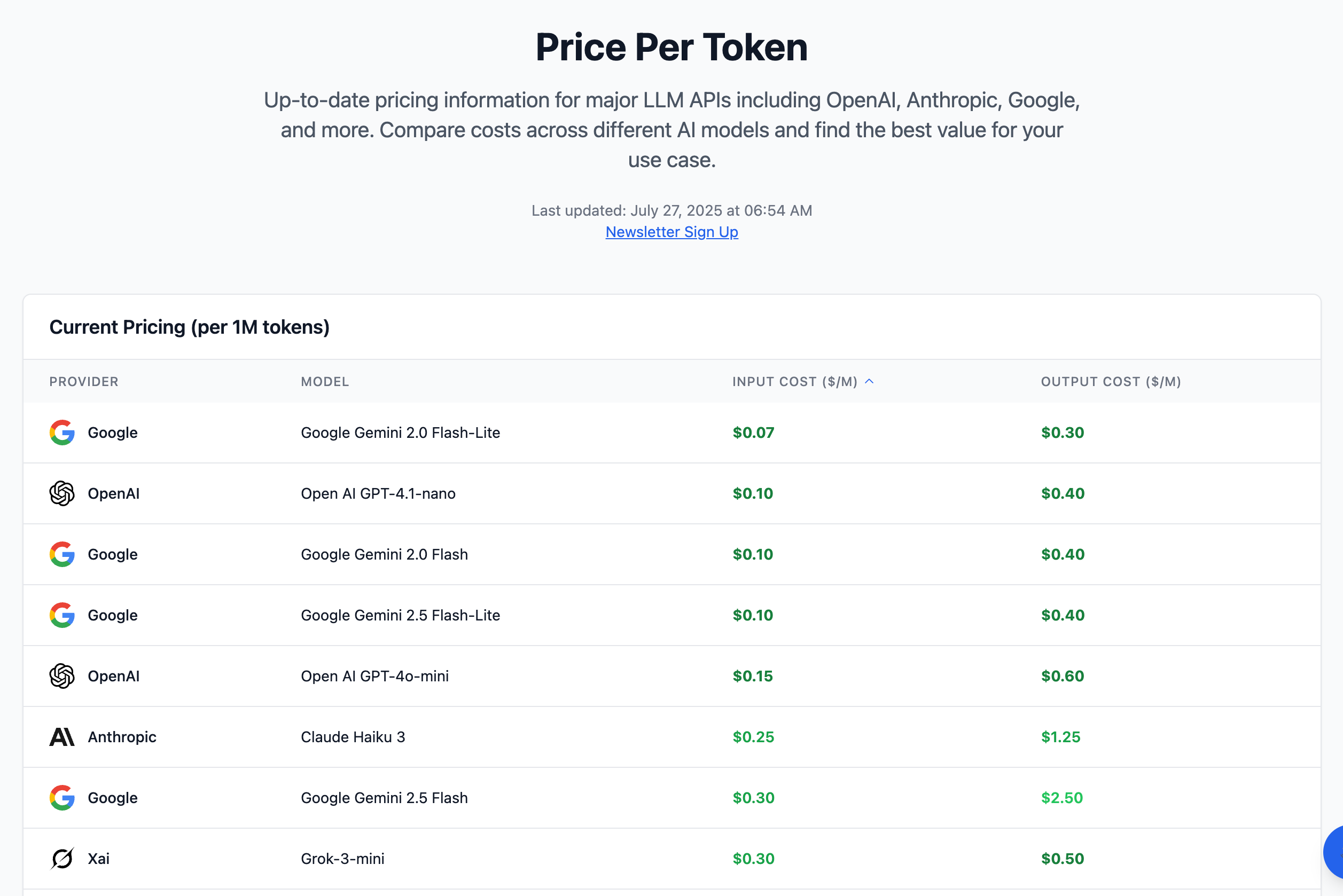The width and height of the screenshot is (1343, 896).
Task: Sort the table by the Provider column header
Action: click(x=84, y=382)
